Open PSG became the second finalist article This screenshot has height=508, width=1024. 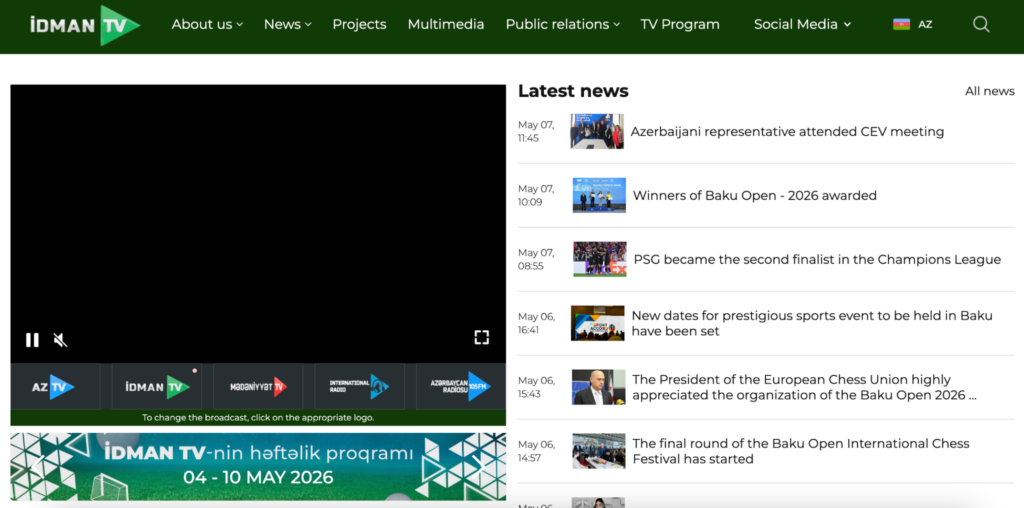817,260
